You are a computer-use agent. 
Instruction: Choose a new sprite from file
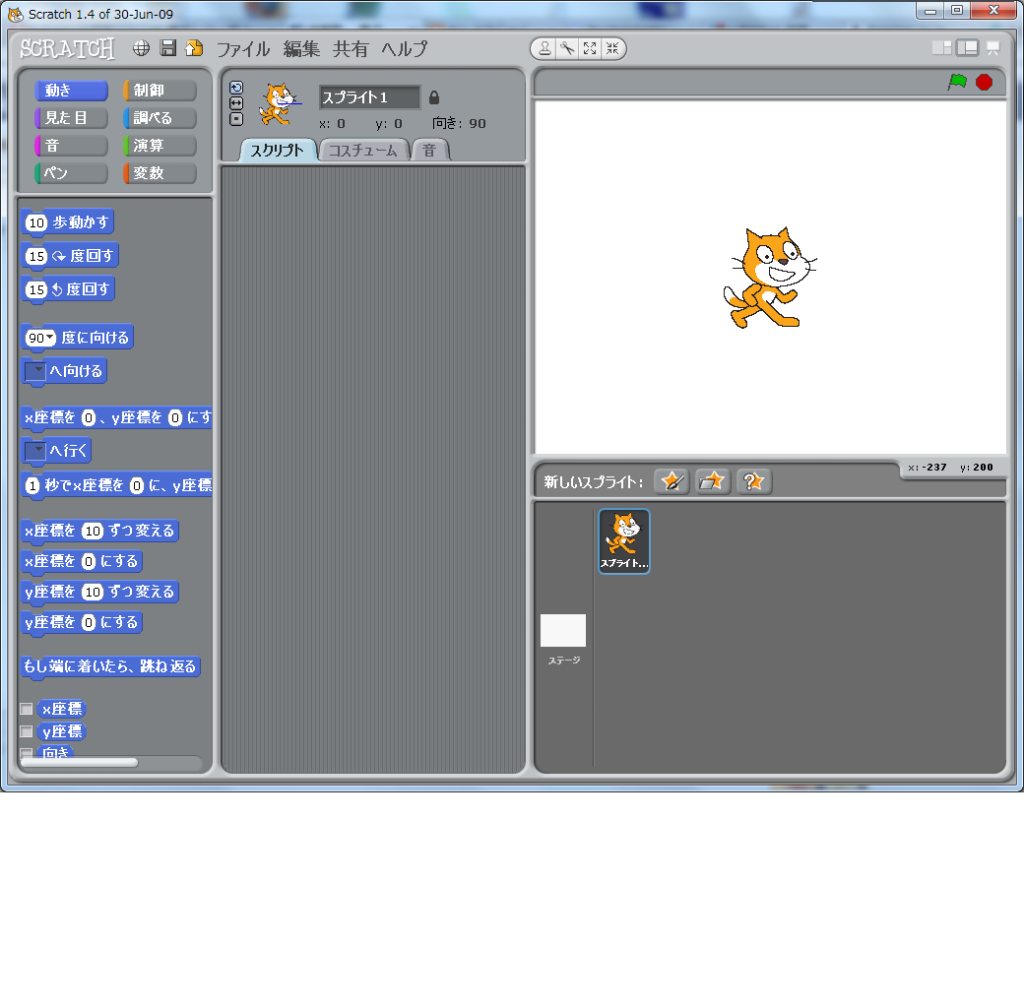[x=712, y=482]
